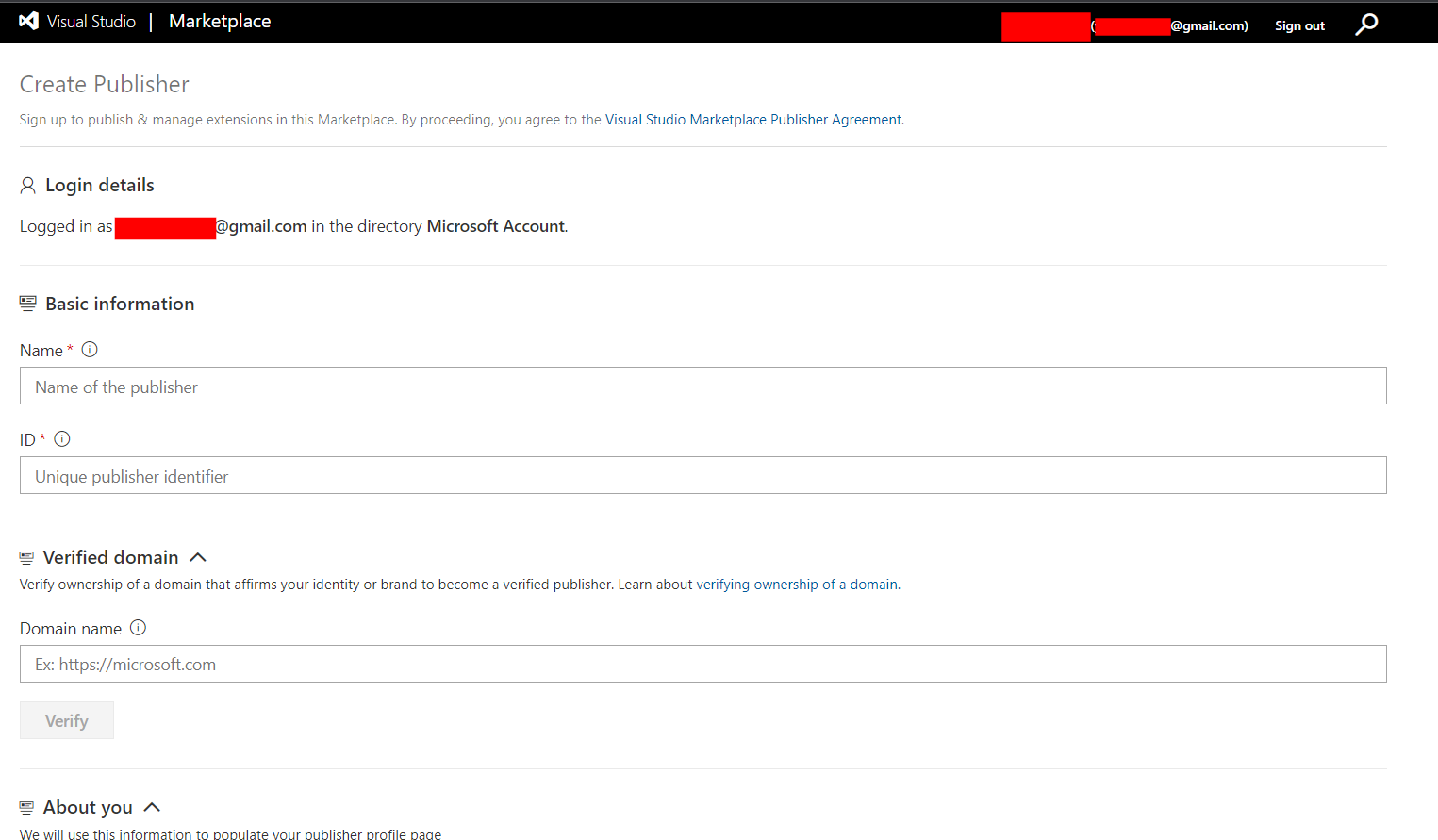Image resolution: width=1438 pixels, height=840 pixels.
Task: Select Marketplace in the top navigation
Action: click(219, 20)
